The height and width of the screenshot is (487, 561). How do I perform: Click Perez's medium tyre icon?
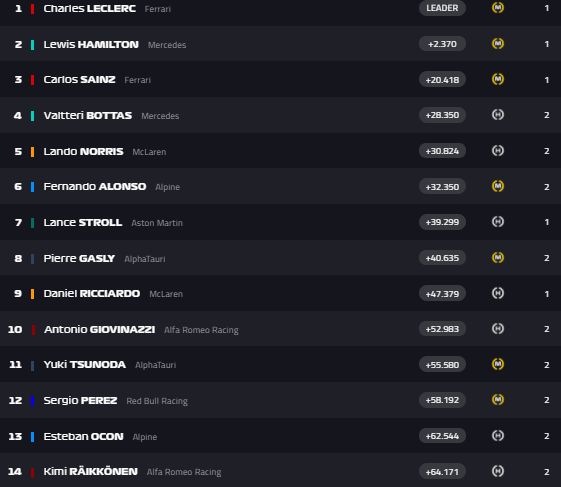coord(498,400)
